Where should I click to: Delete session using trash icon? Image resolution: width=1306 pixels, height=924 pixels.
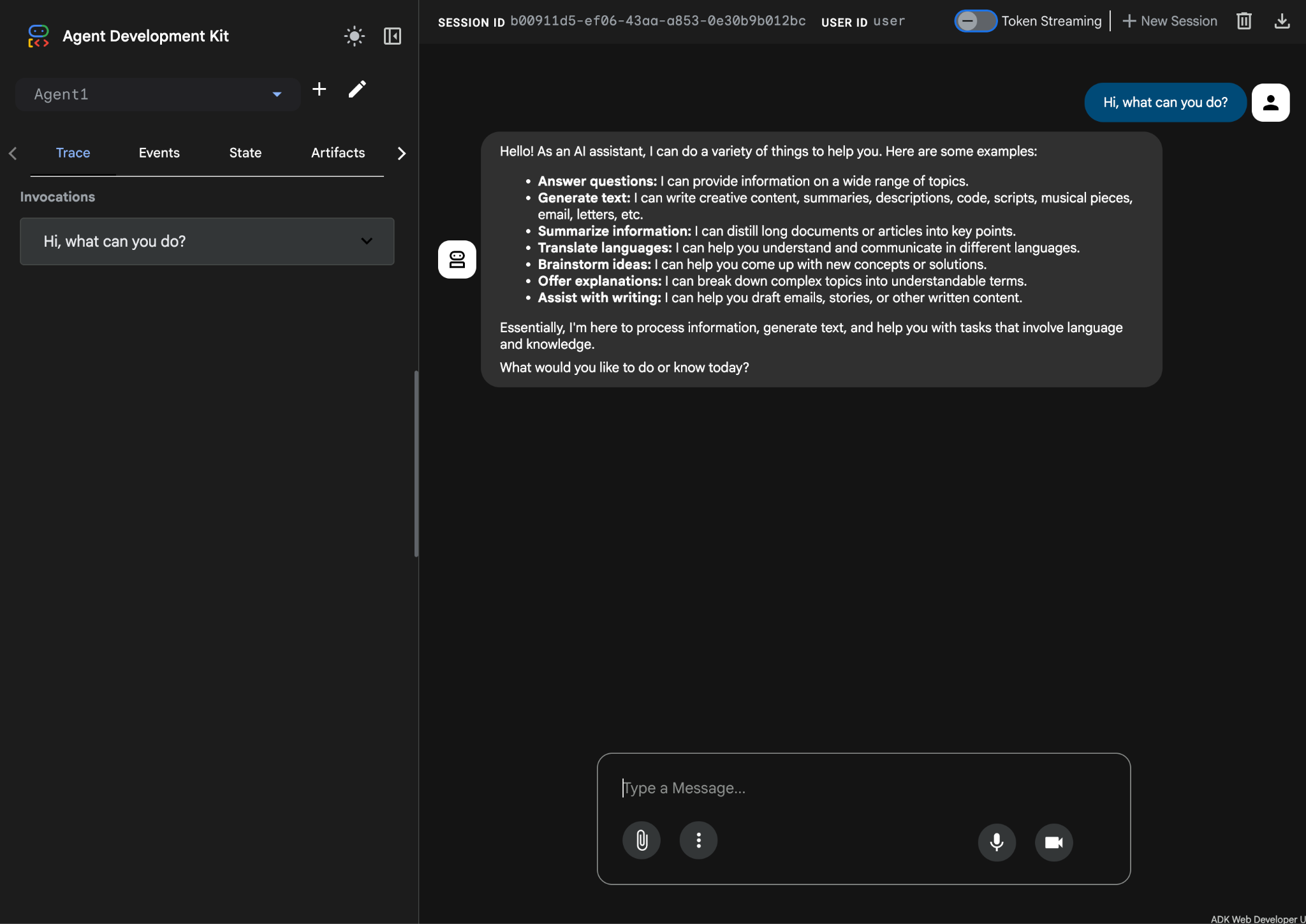[1244, 21]
